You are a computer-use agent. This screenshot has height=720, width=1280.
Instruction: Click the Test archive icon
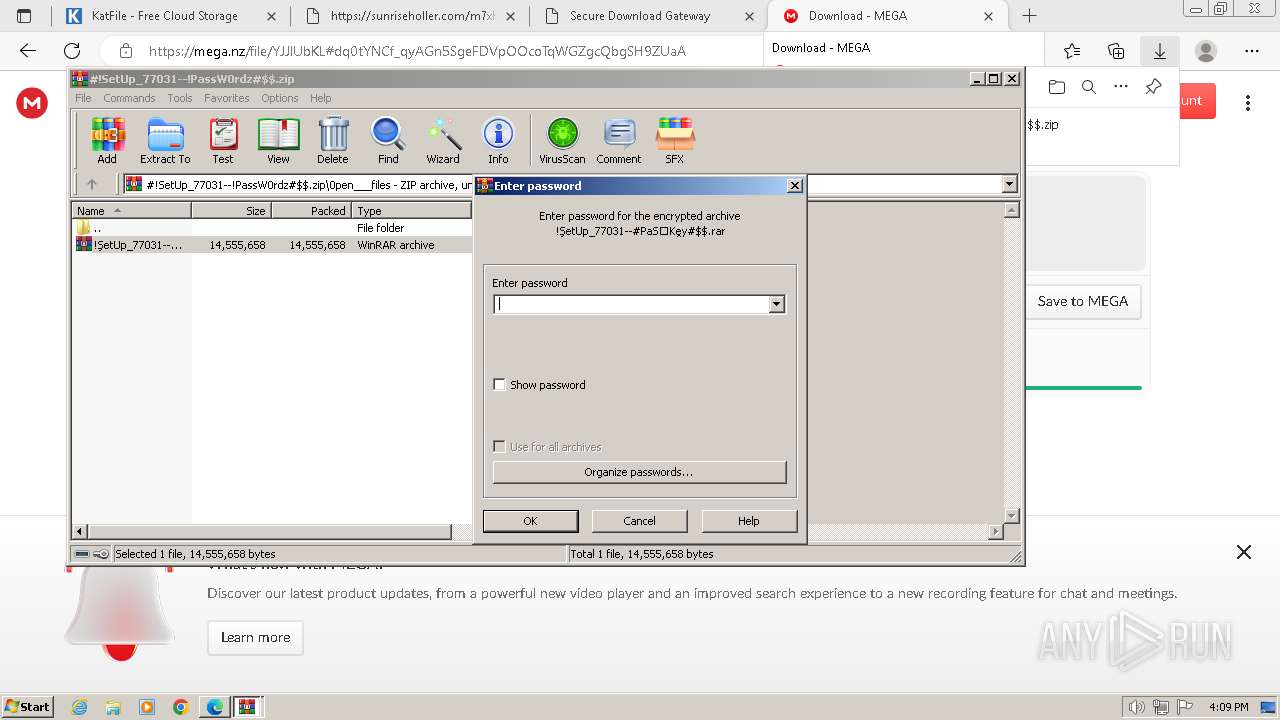point(223,141)
